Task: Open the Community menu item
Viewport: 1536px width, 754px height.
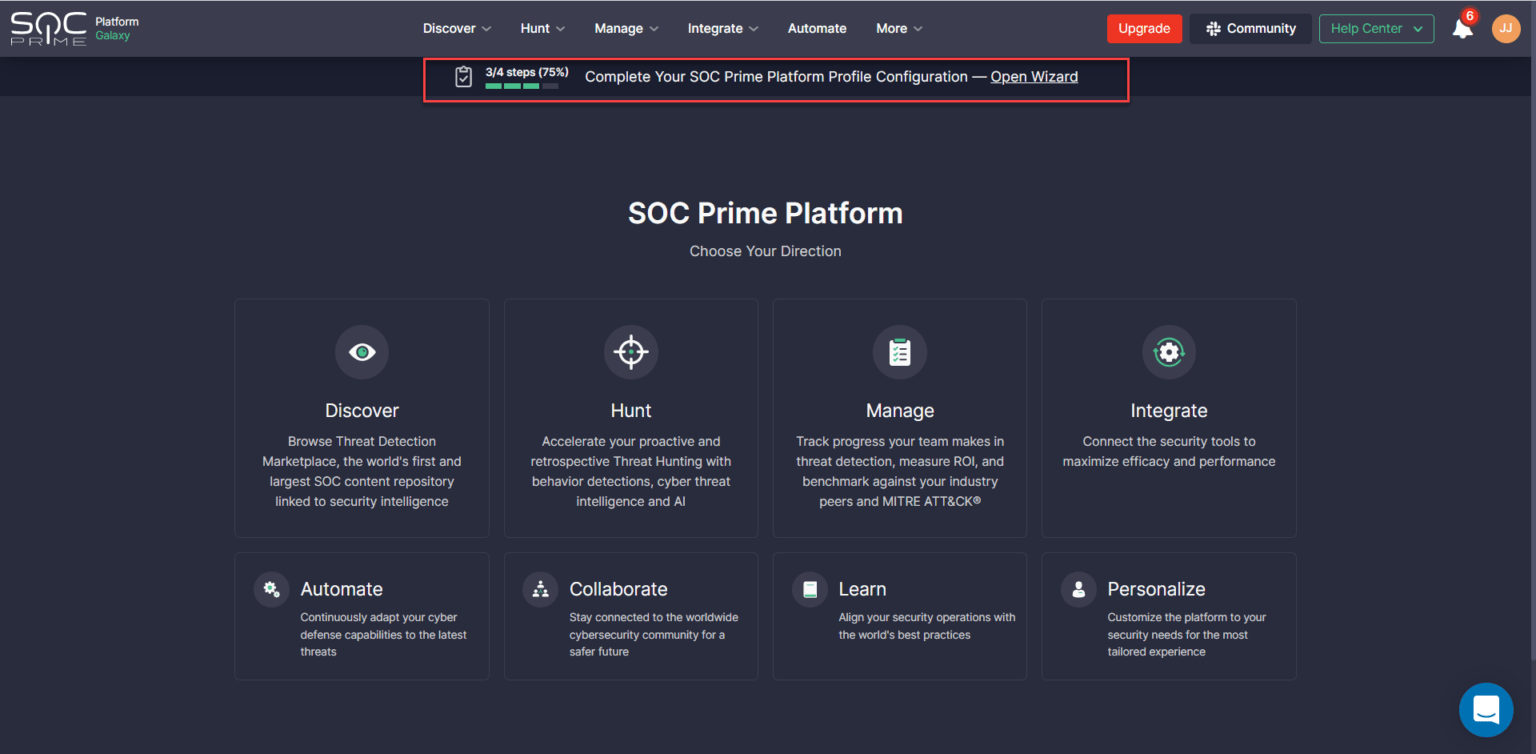Action: coord(1250,28)
